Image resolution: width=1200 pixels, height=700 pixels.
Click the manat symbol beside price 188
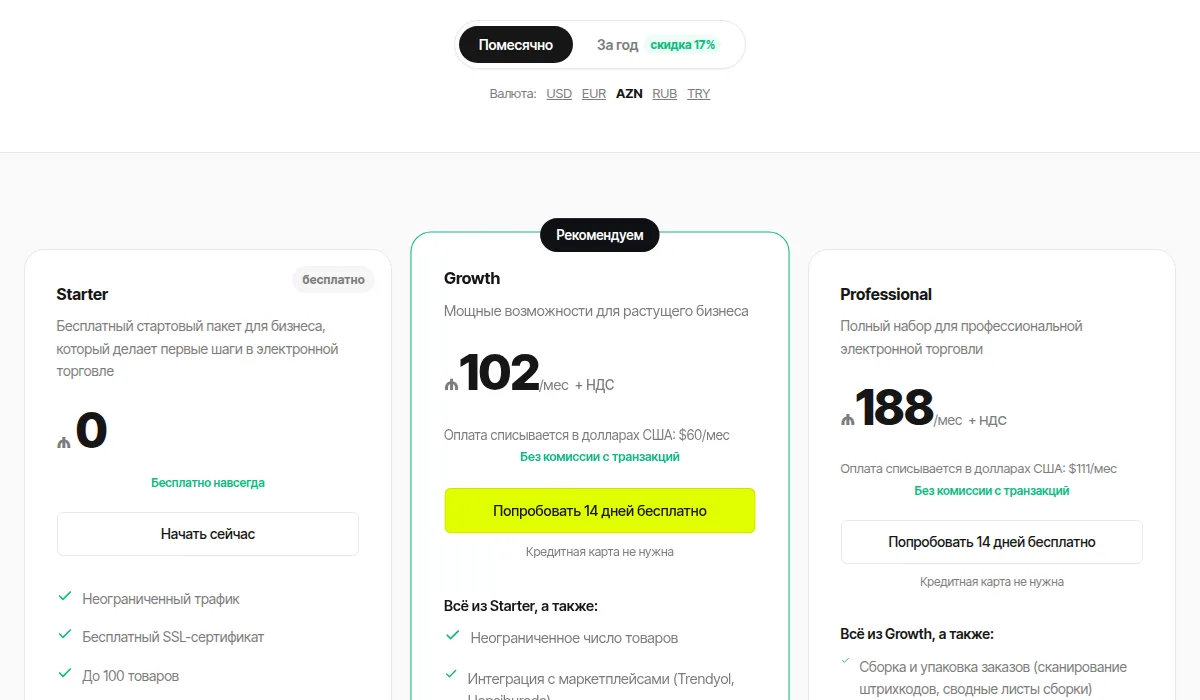tap(848, 420)
